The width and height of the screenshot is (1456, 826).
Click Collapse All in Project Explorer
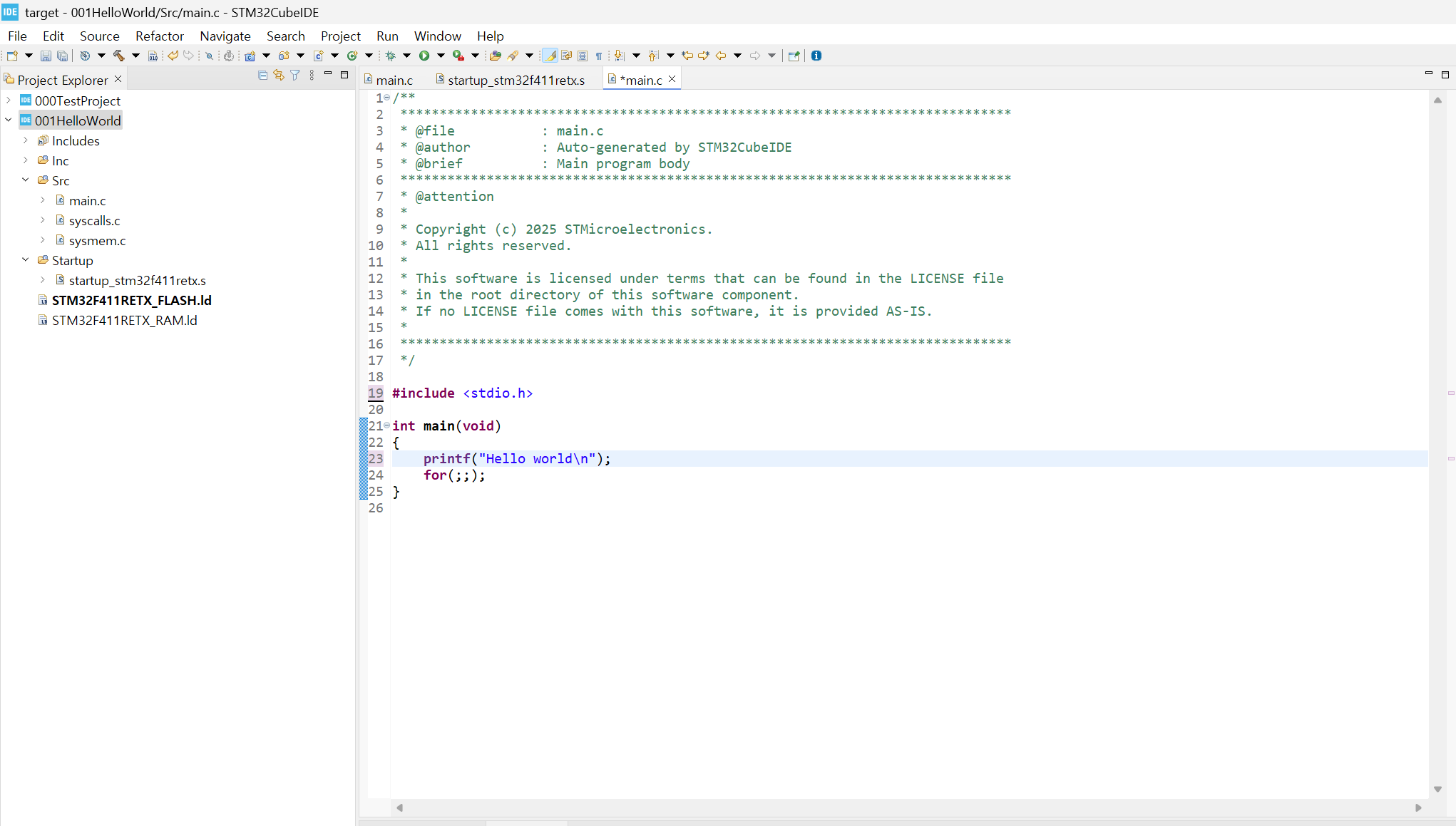pos(262,76)
